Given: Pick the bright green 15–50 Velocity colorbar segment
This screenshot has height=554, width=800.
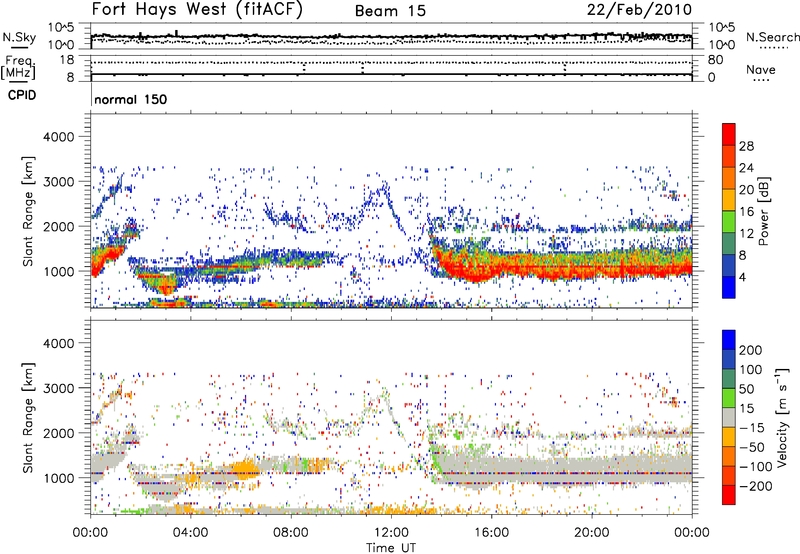Looking at the screenshot, I should 729,399.
